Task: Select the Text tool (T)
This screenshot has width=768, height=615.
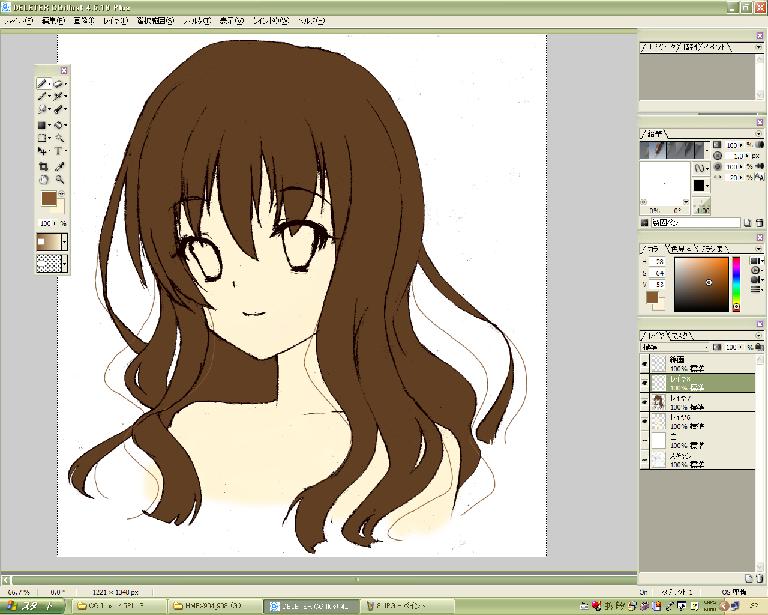Action: click(59, 151)
